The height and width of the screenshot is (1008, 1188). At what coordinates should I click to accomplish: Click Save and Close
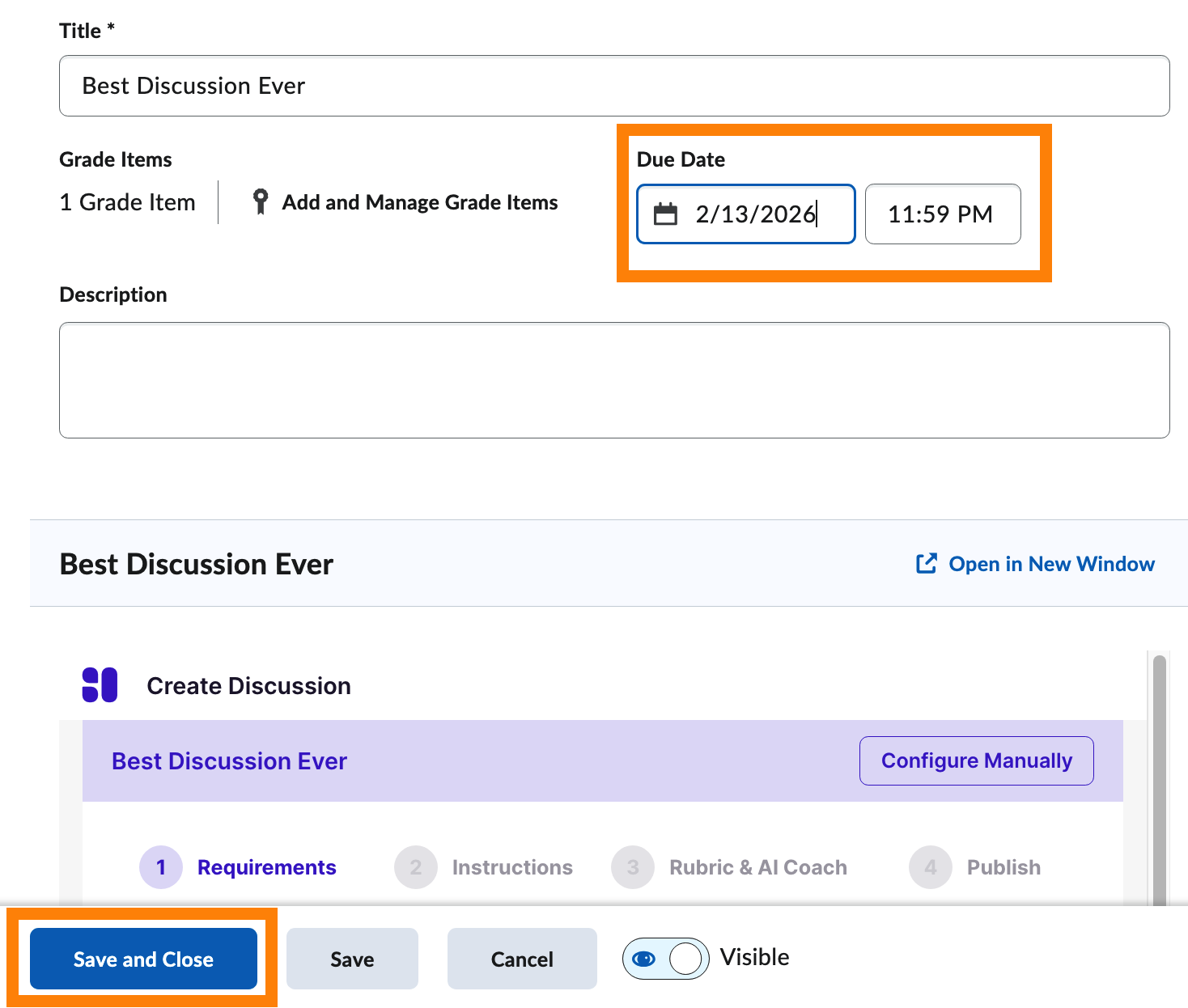click(142, 959)
